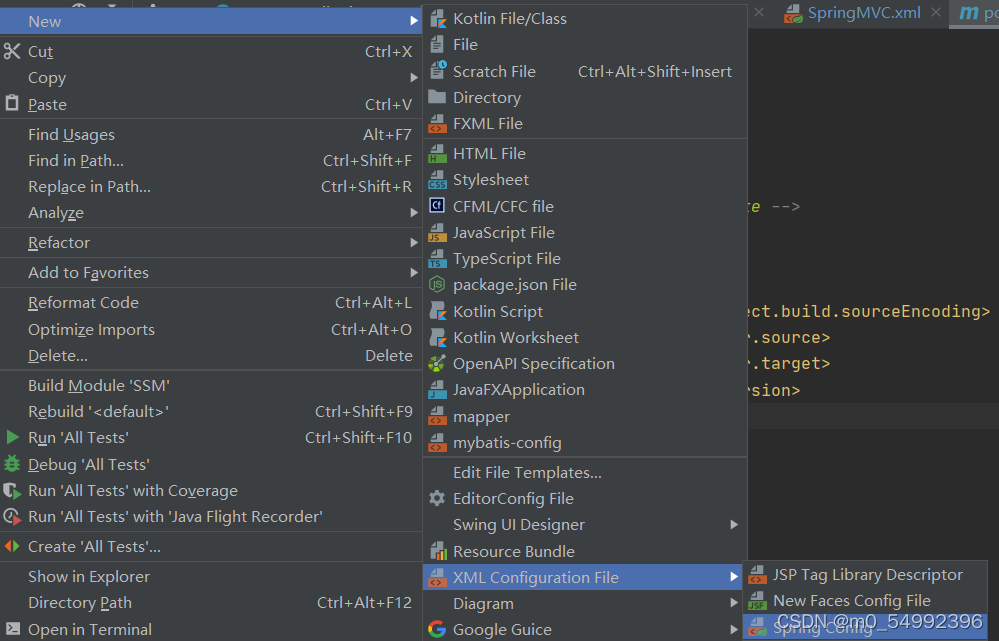The height and width of the screenshot is (641, 999).
Task: Click the CFML/CFC file icon
Action: click(437, 206)
